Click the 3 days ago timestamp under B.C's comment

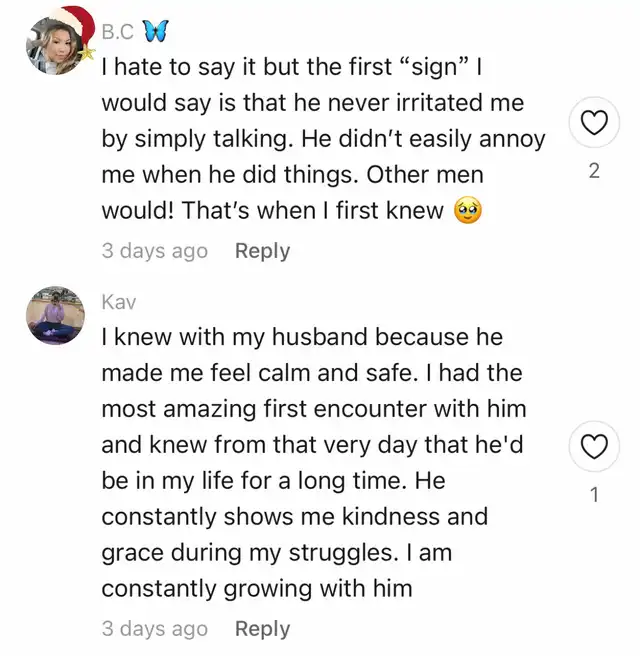pyautogui.click(x=155, y=251)
